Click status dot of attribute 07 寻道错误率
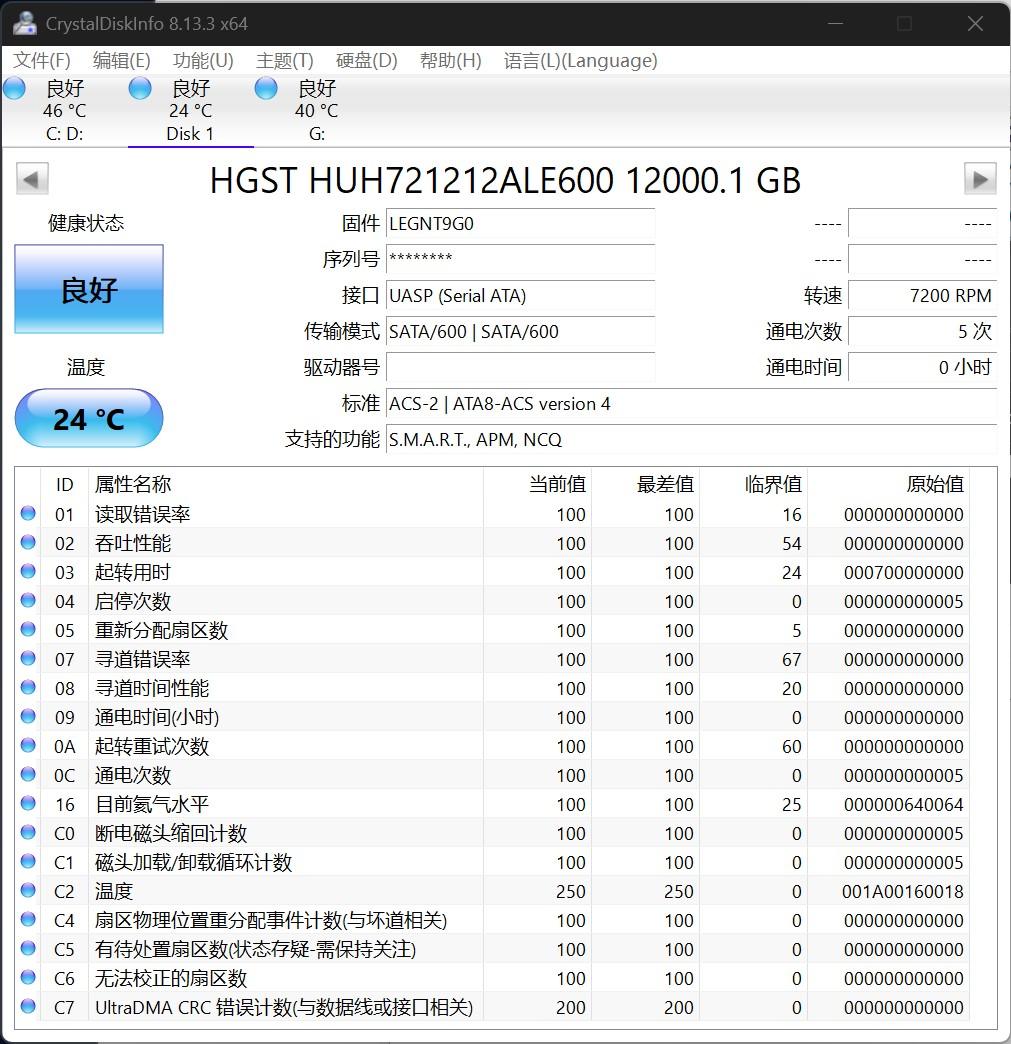 28,658
